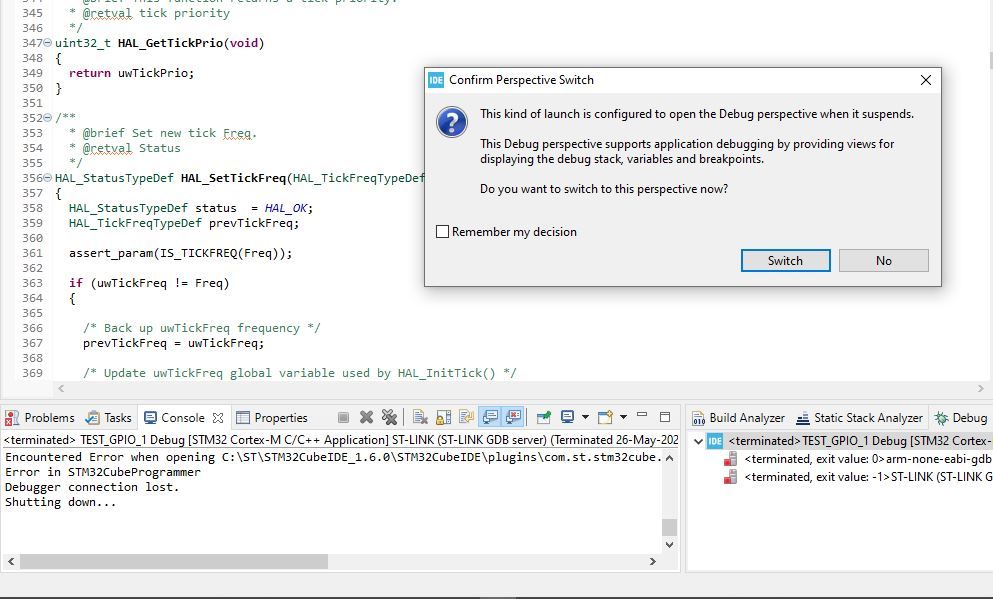Click 'Error in STM32CubeProgrammer' console line

(103, 472)
